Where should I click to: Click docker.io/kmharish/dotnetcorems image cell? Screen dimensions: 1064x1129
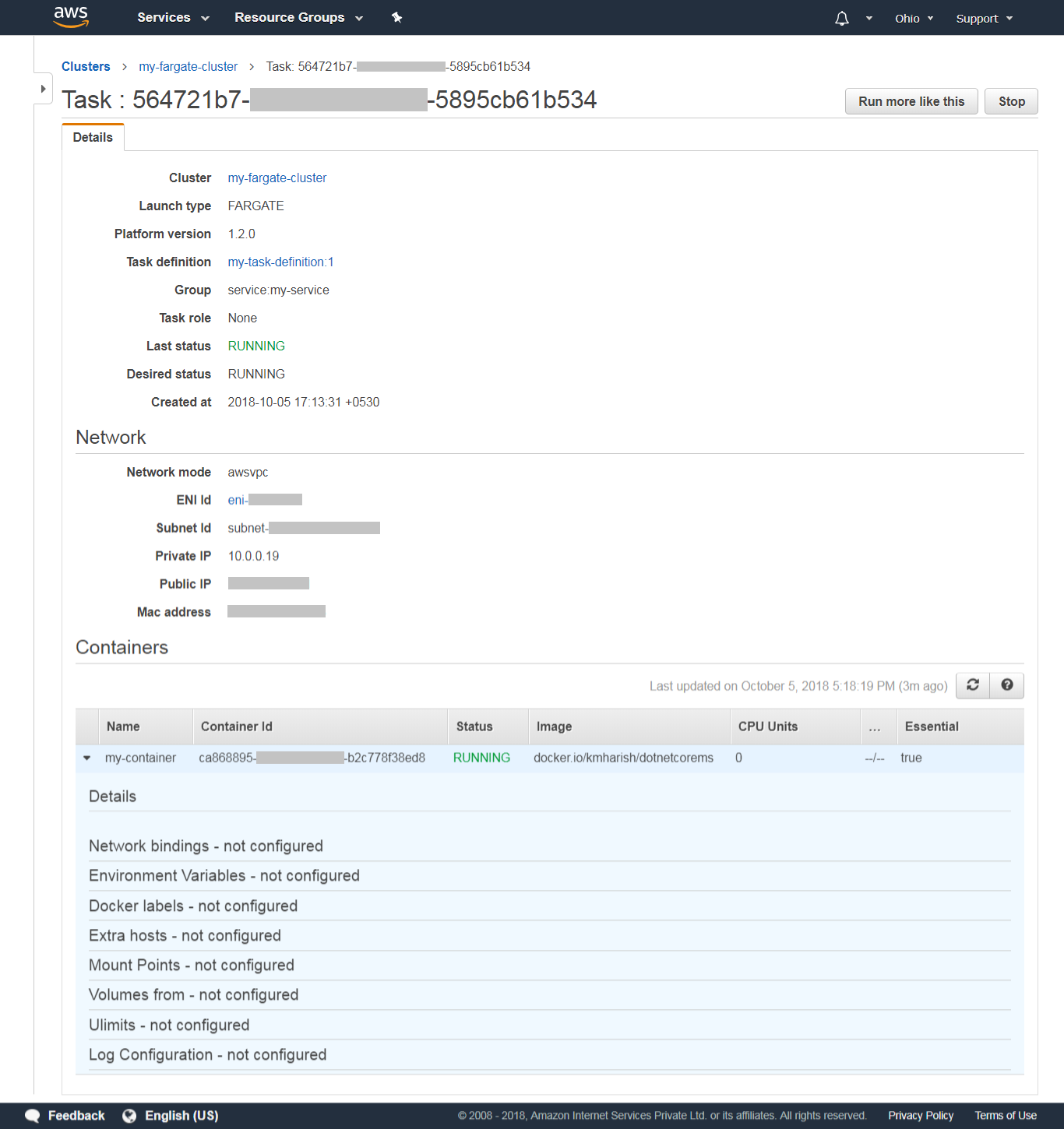[x=623, y=758]
